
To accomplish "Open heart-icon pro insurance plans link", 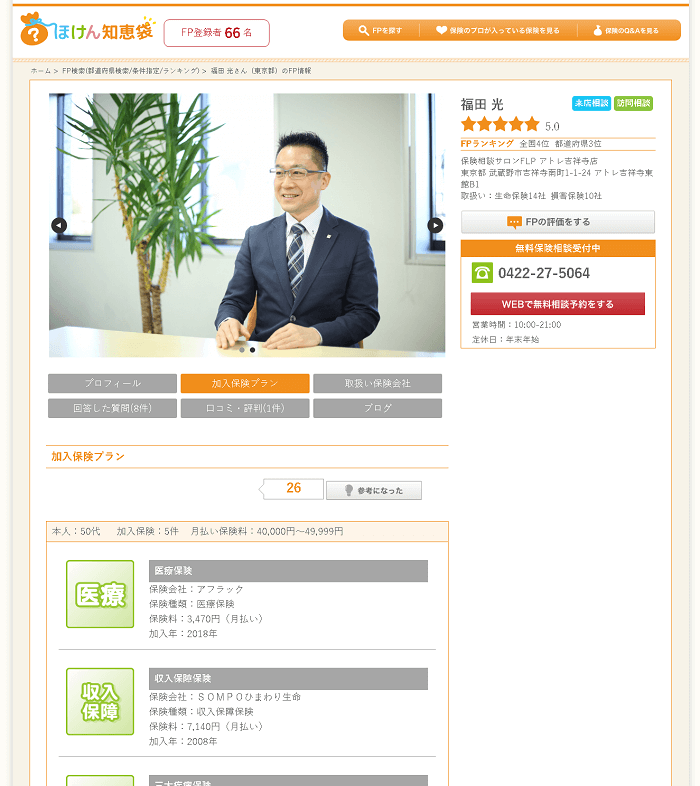I will 498,31.
